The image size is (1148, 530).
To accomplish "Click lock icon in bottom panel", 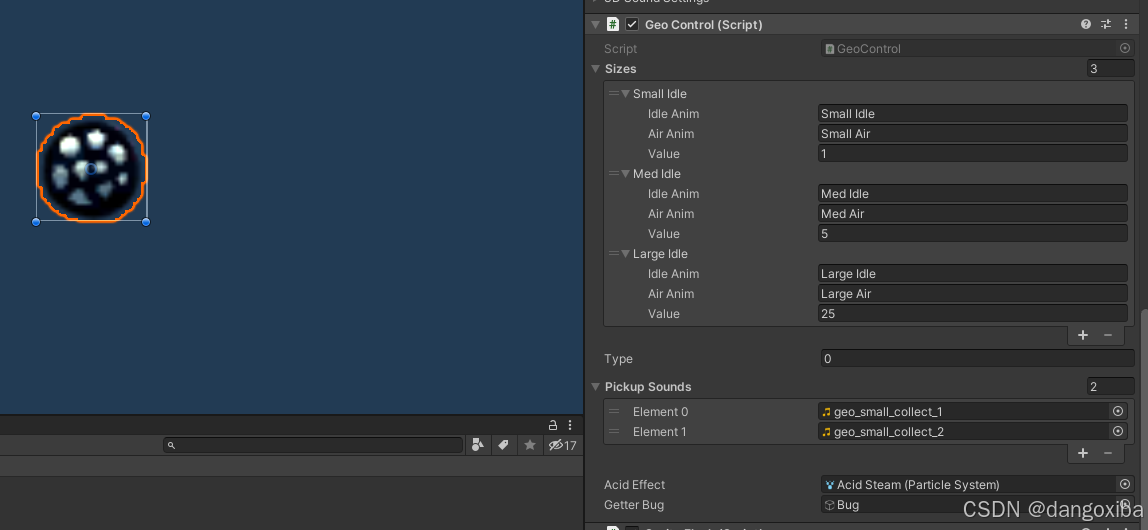I will point(553,425).
